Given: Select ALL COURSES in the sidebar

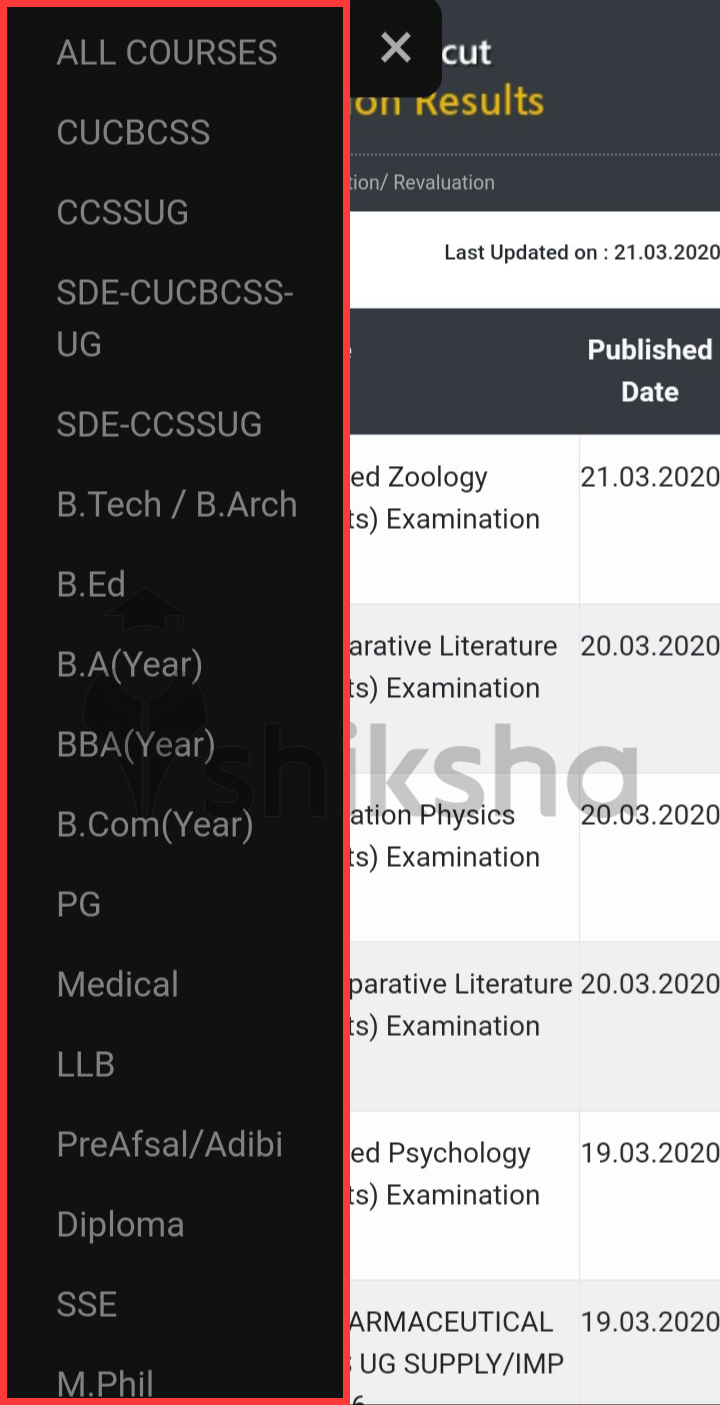Looking at the screenshot, I should click(166, 52).
